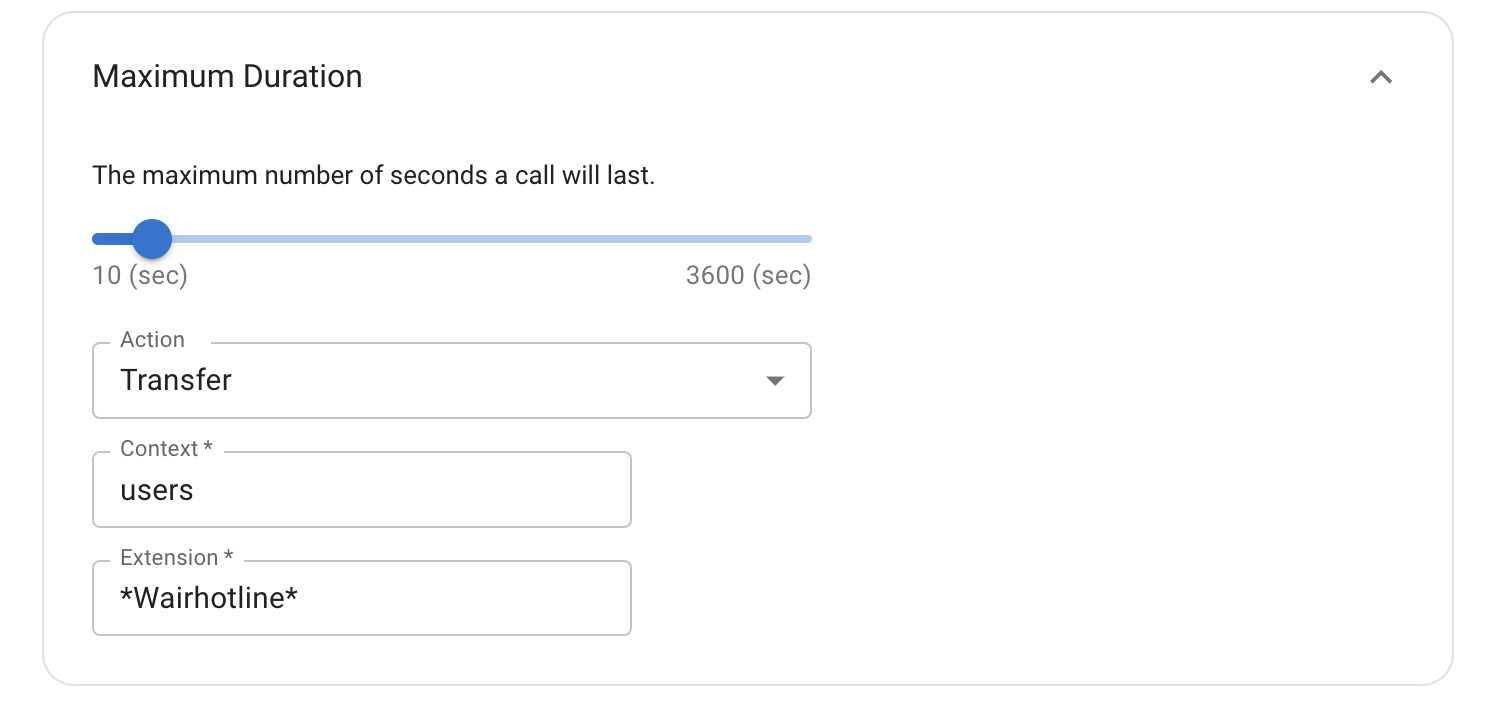The image size is (1510, 706).
Task: Click the "users" text in Context
Action: coord(157,491)
